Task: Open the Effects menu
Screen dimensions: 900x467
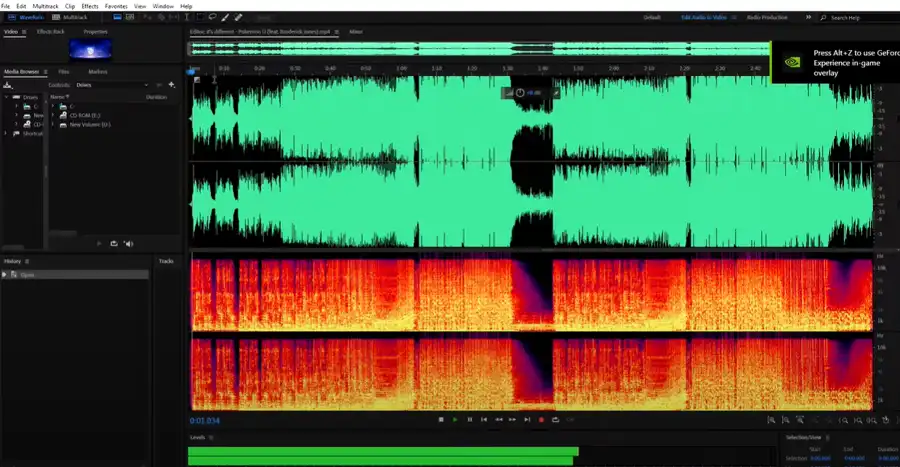Action: coord(90,6)
